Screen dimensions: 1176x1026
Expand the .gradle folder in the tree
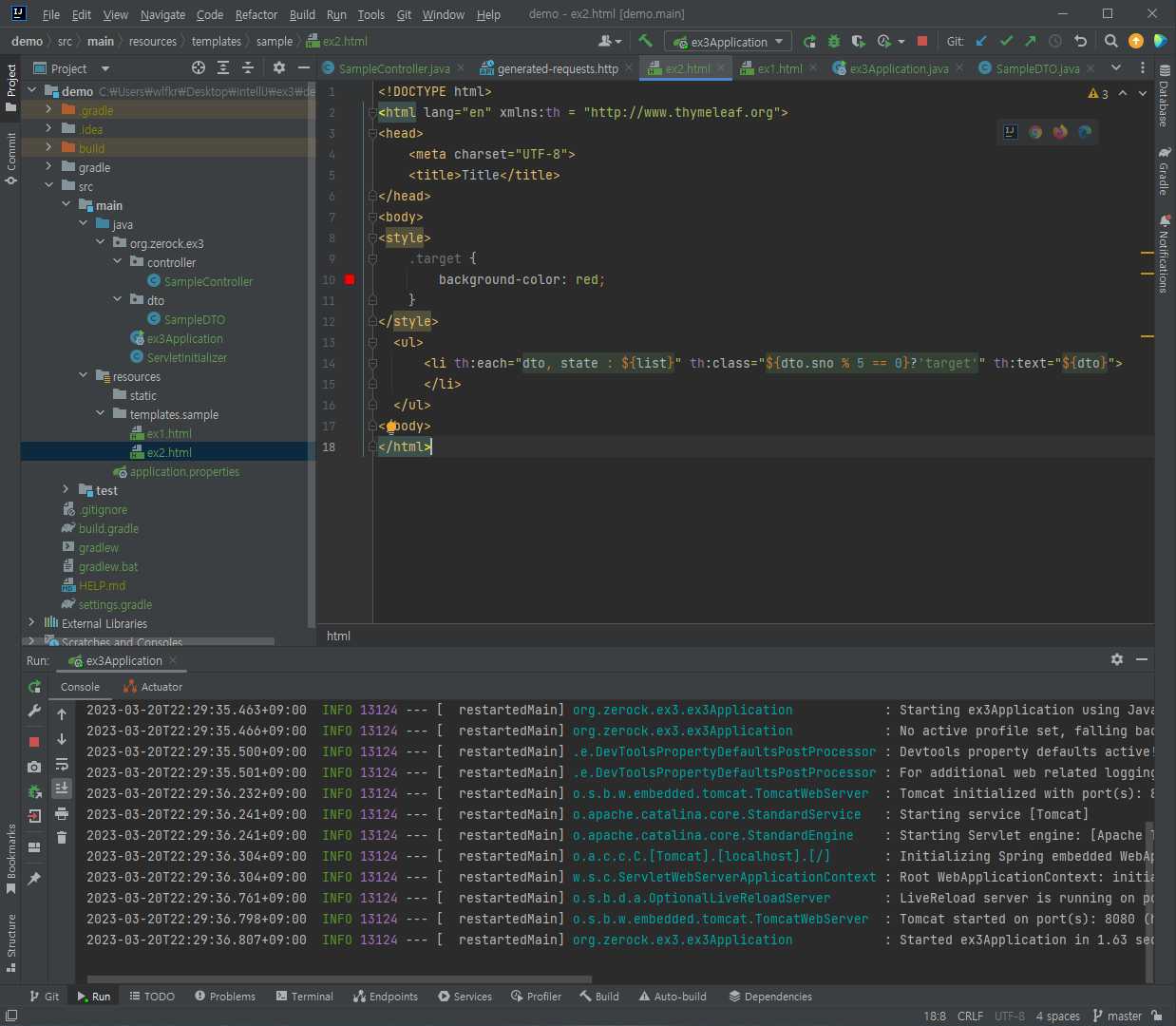tap(48, 110)
